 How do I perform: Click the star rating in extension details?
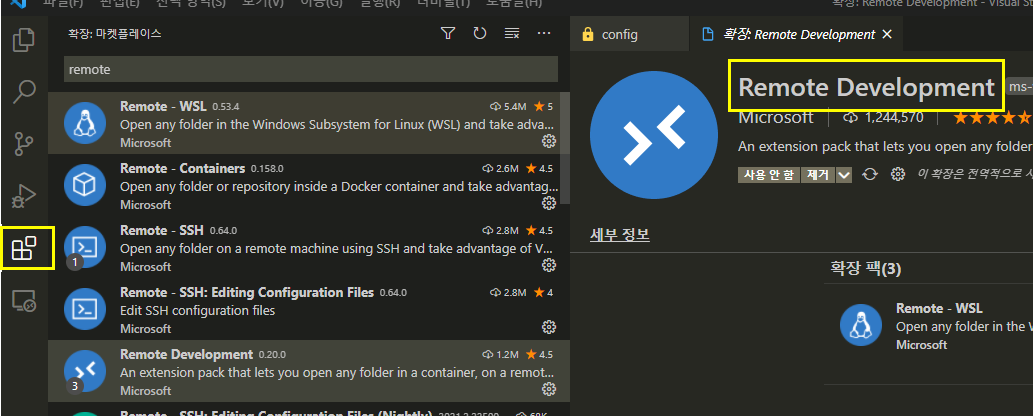point(993,118)
